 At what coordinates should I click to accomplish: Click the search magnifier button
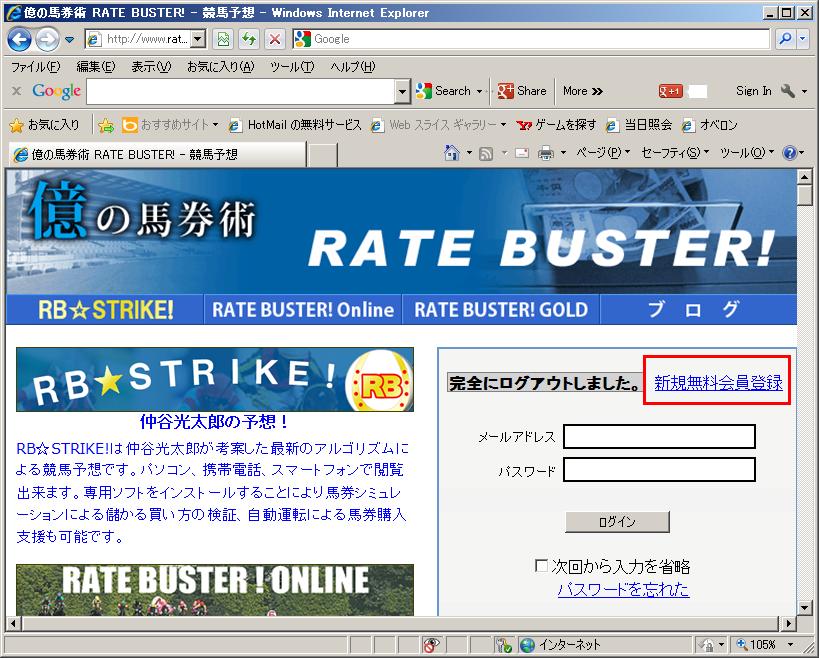pos(785,39)
